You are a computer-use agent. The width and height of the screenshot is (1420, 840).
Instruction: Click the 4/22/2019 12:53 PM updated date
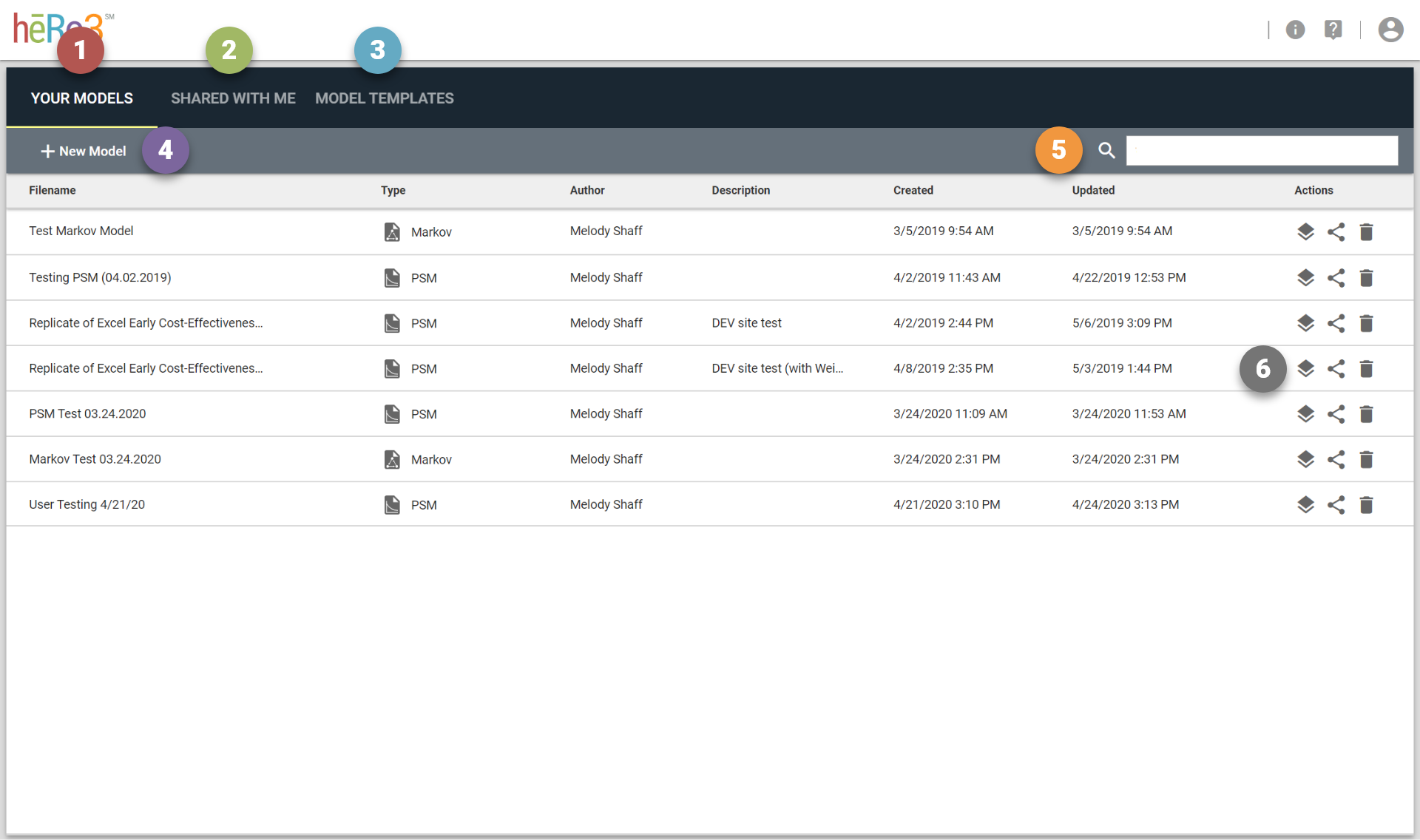coord(1129,277)
